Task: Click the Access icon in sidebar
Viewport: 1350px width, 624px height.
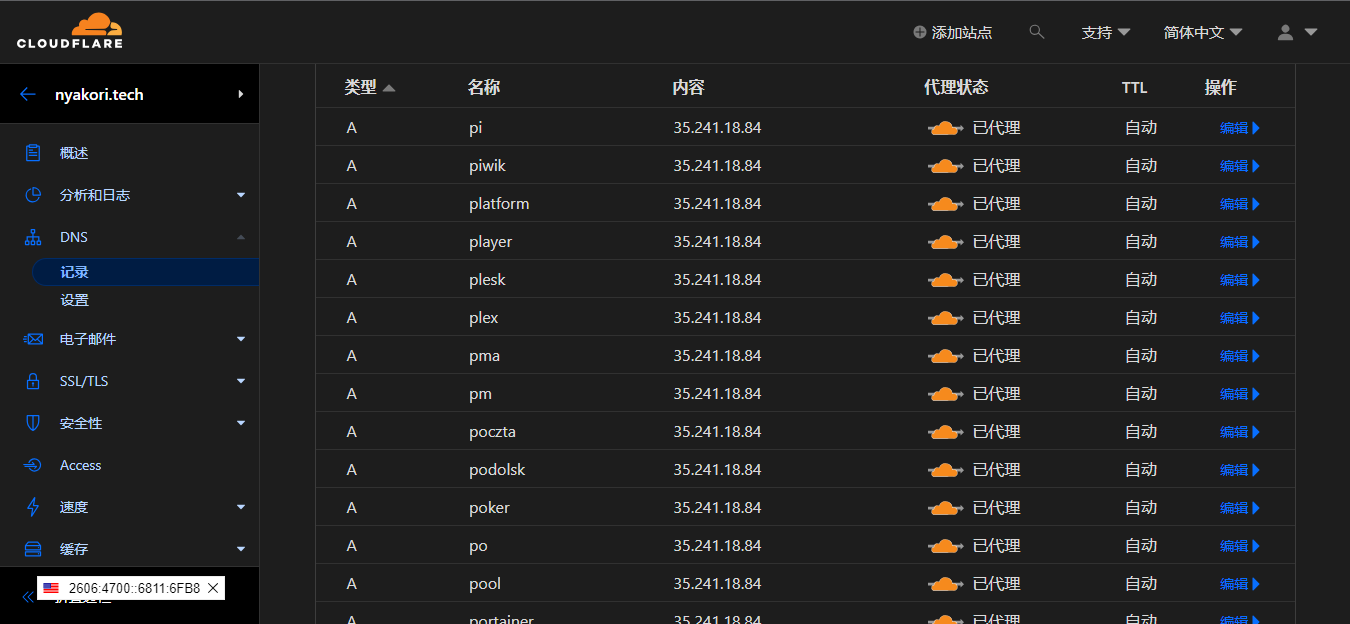Action: (x=33, y=465)
